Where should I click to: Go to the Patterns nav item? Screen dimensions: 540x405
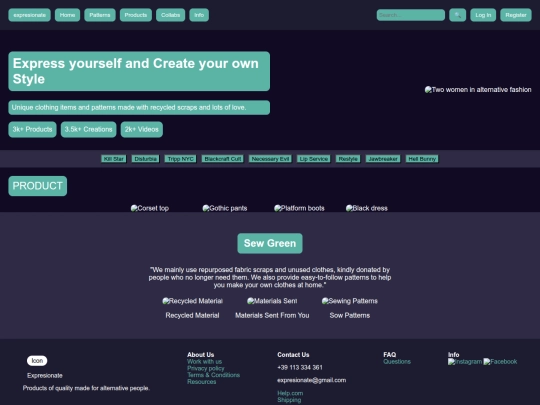coord(100,15)
